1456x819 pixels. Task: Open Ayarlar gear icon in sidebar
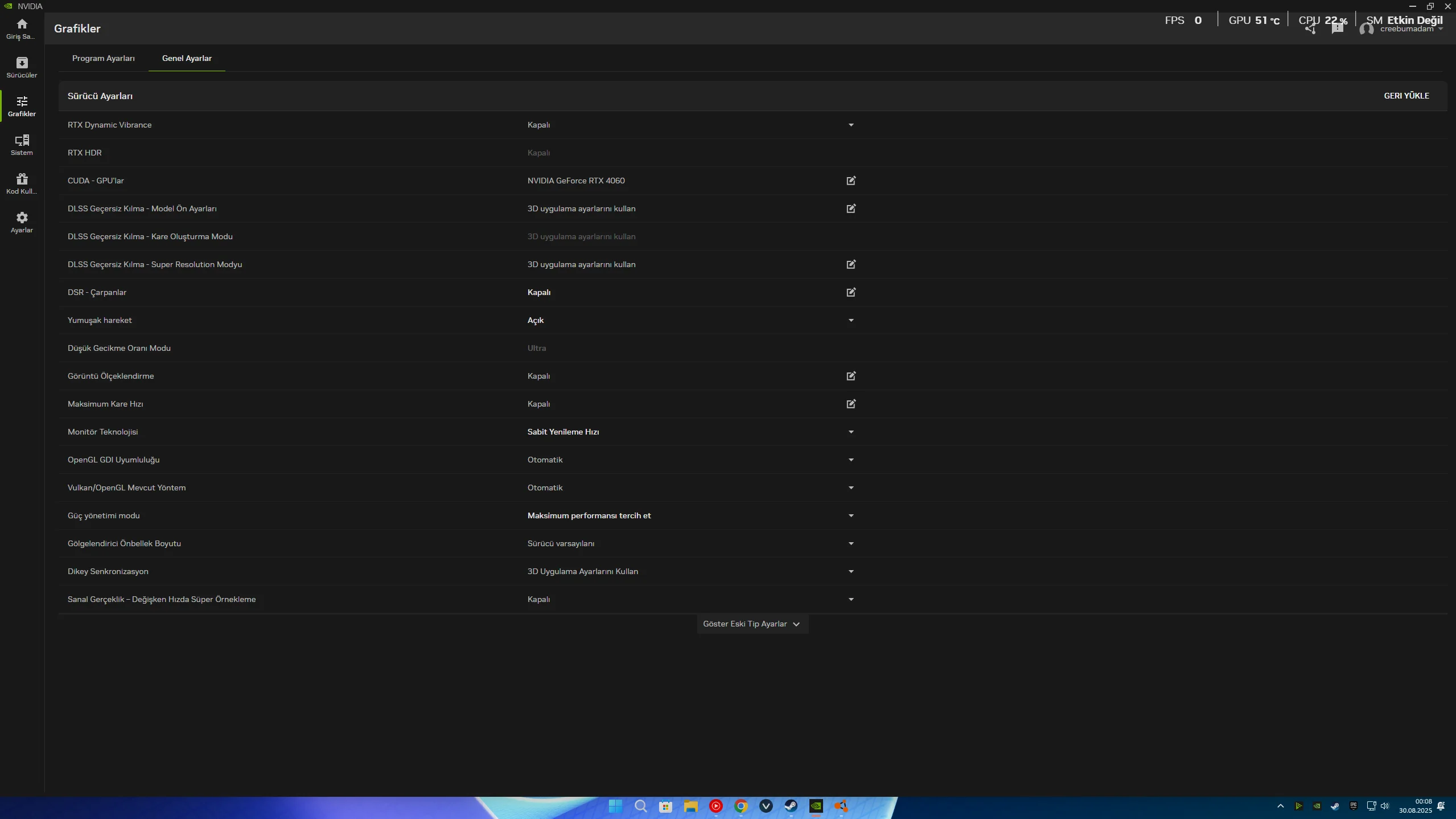pyautogui.click(x=22, y=222)
